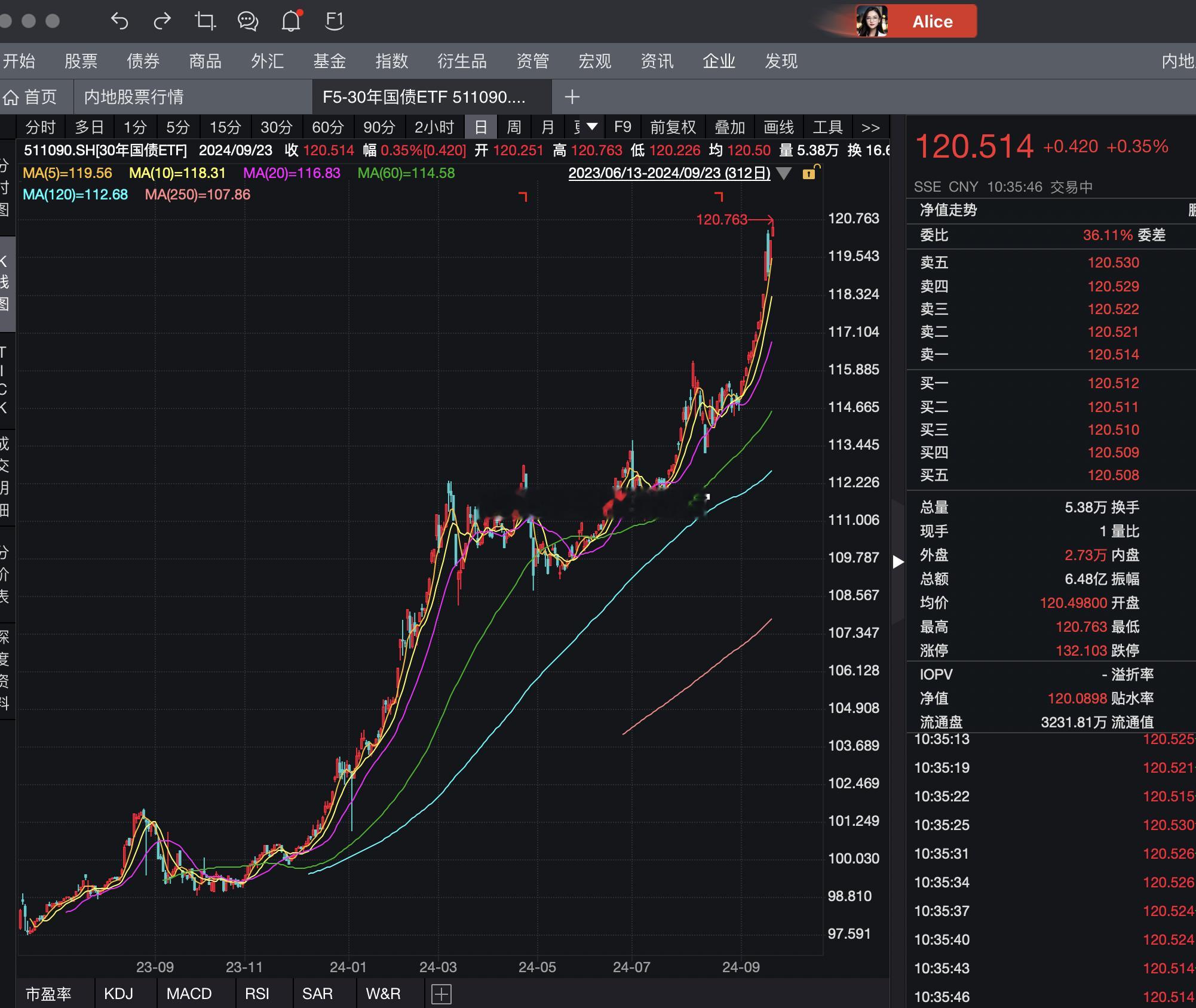This screenshot has height=1008, width=1196.
Task: Click MA(120)=112.68 cyan label
Action: point(75,195)
